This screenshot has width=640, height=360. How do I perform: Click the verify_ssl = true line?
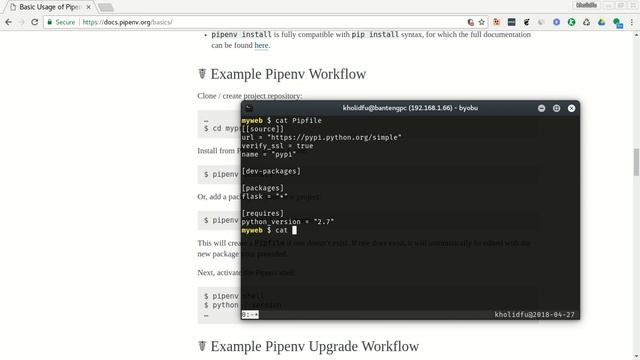pos(278,146)
